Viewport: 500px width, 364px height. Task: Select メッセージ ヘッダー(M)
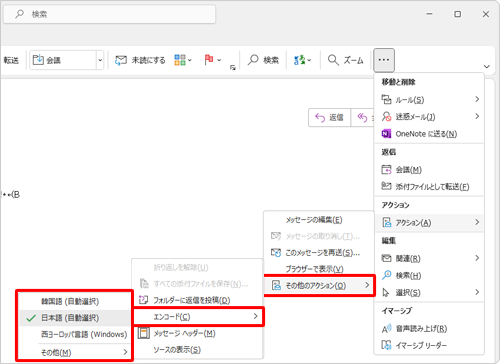point(197,333)
